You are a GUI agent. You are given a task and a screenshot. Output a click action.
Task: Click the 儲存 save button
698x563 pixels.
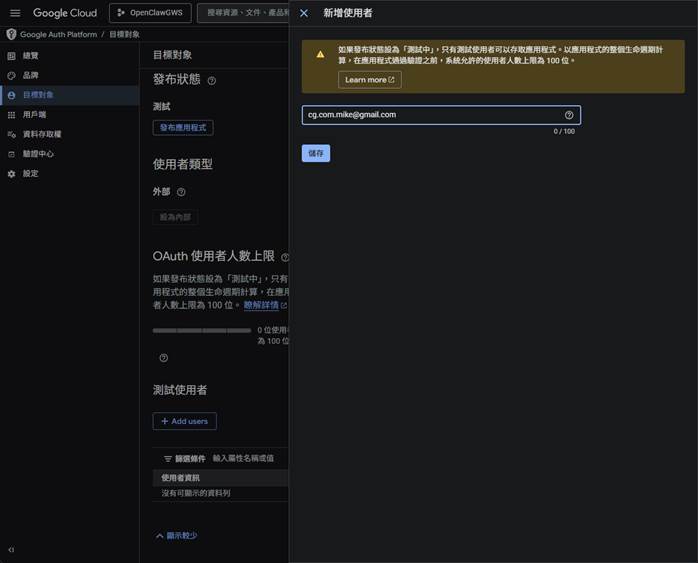[316, 153]
